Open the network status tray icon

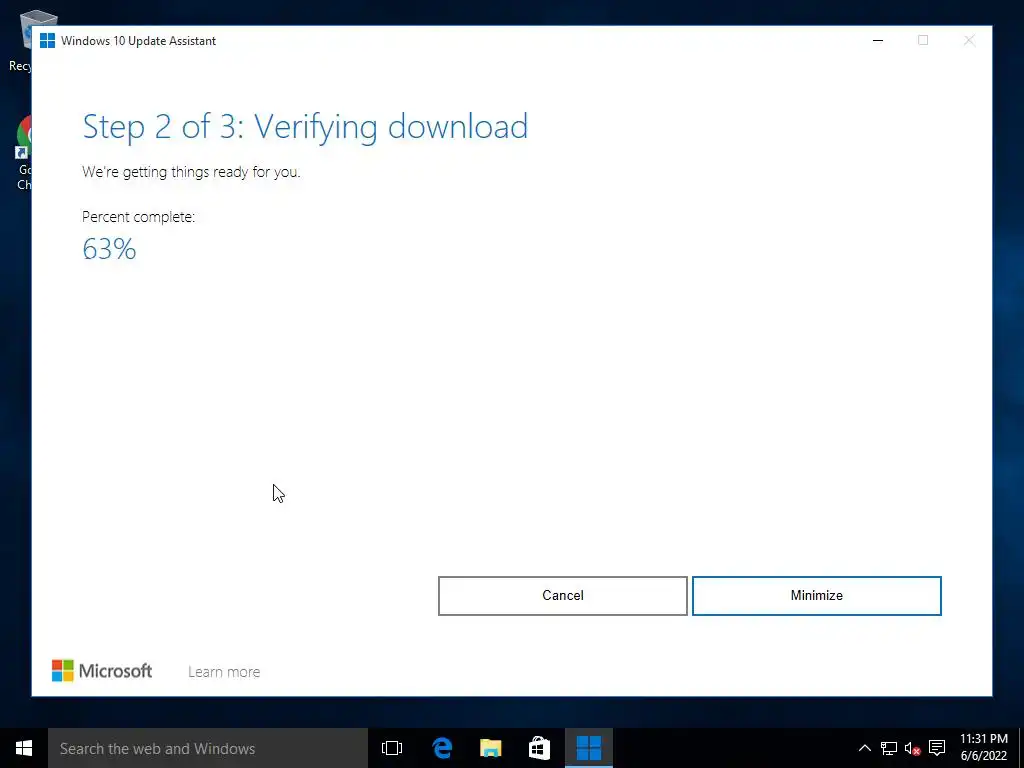click(x=888, y=748)
